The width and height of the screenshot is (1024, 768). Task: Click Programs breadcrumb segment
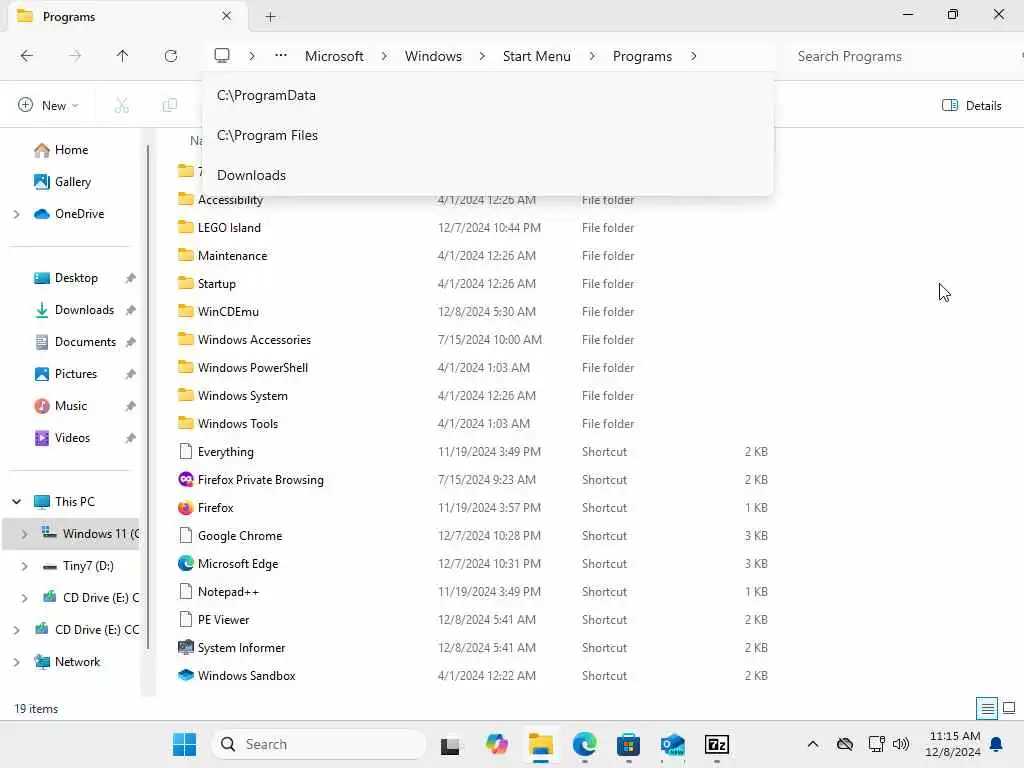(x=642, y=56)
